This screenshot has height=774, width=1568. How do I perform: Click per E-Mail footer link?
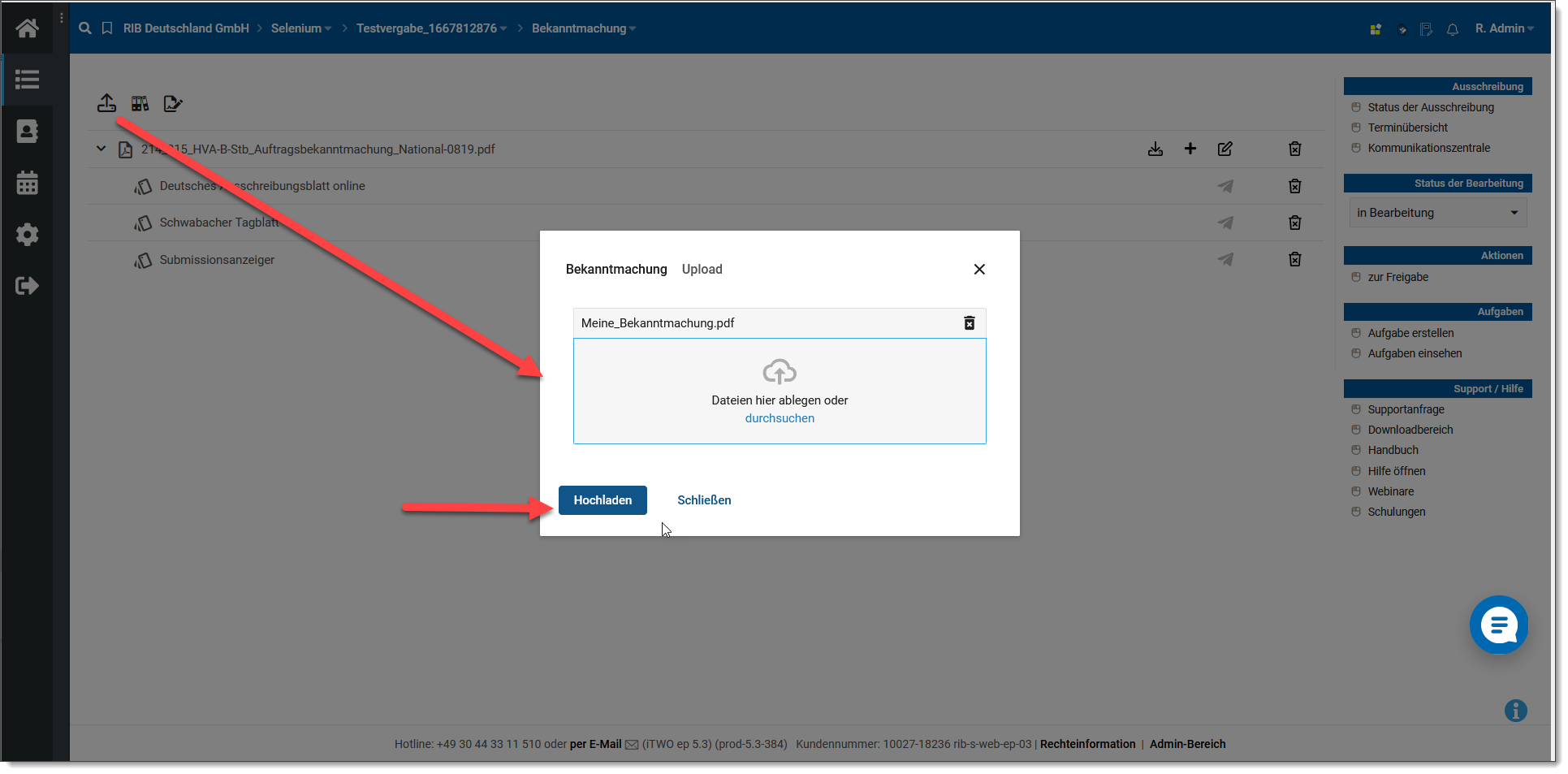(596, 744)
